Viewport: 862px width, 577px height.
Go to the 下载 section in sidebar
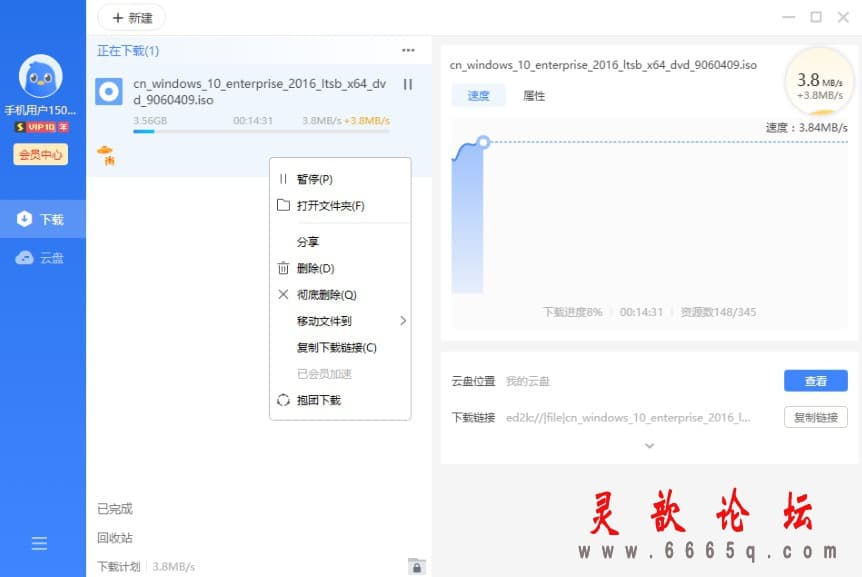tap(43, 219)
